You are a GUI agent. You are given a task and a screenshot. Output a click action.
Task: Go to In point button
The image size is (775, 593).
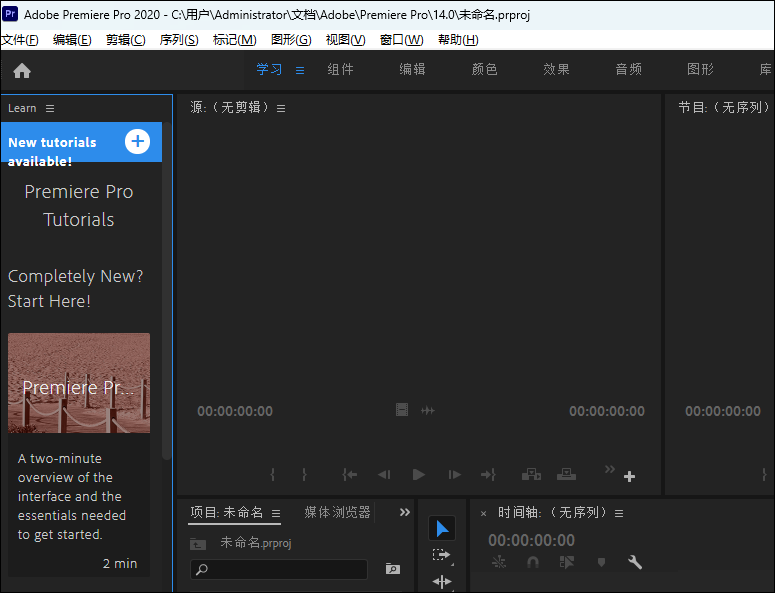[x=349, y=474]
